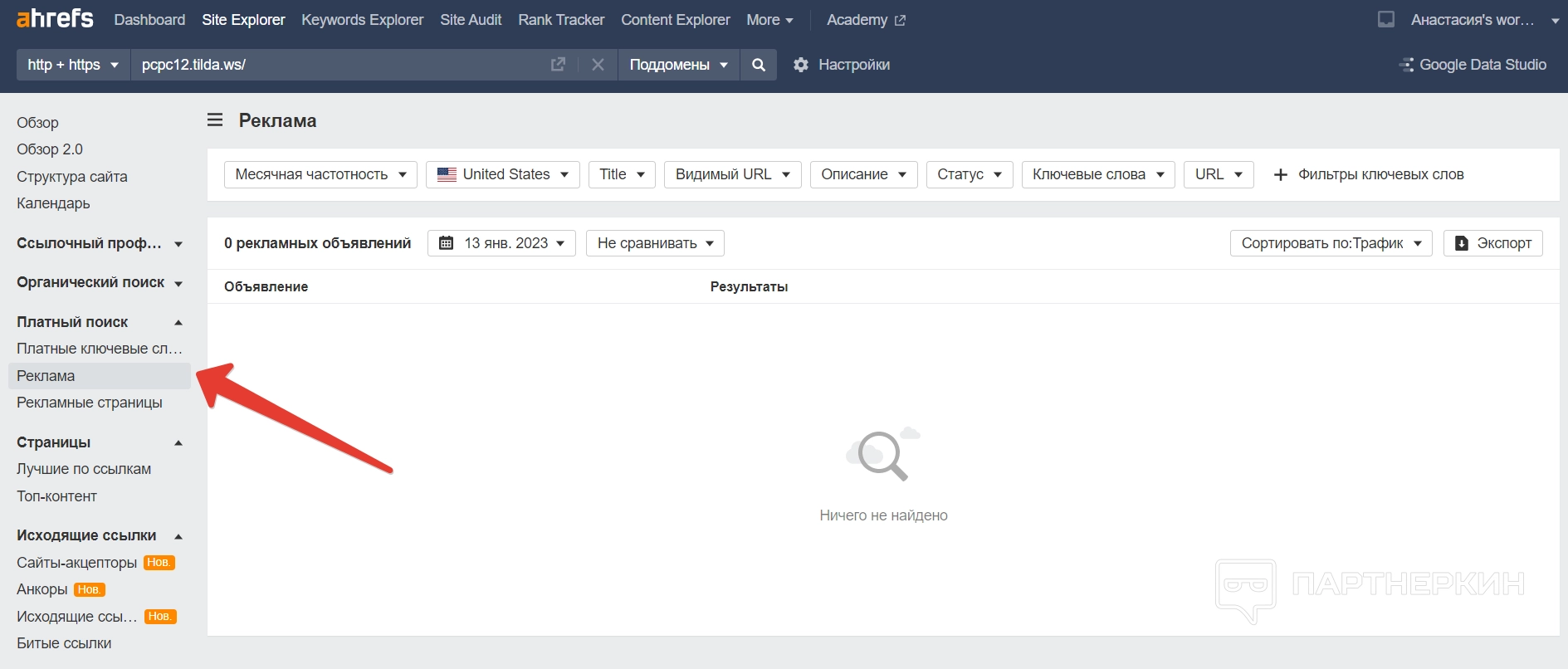Open URL in new tab icon
Image resolution: width=1568 pixels, height=669 pixels.
click(x=558, y=65)
